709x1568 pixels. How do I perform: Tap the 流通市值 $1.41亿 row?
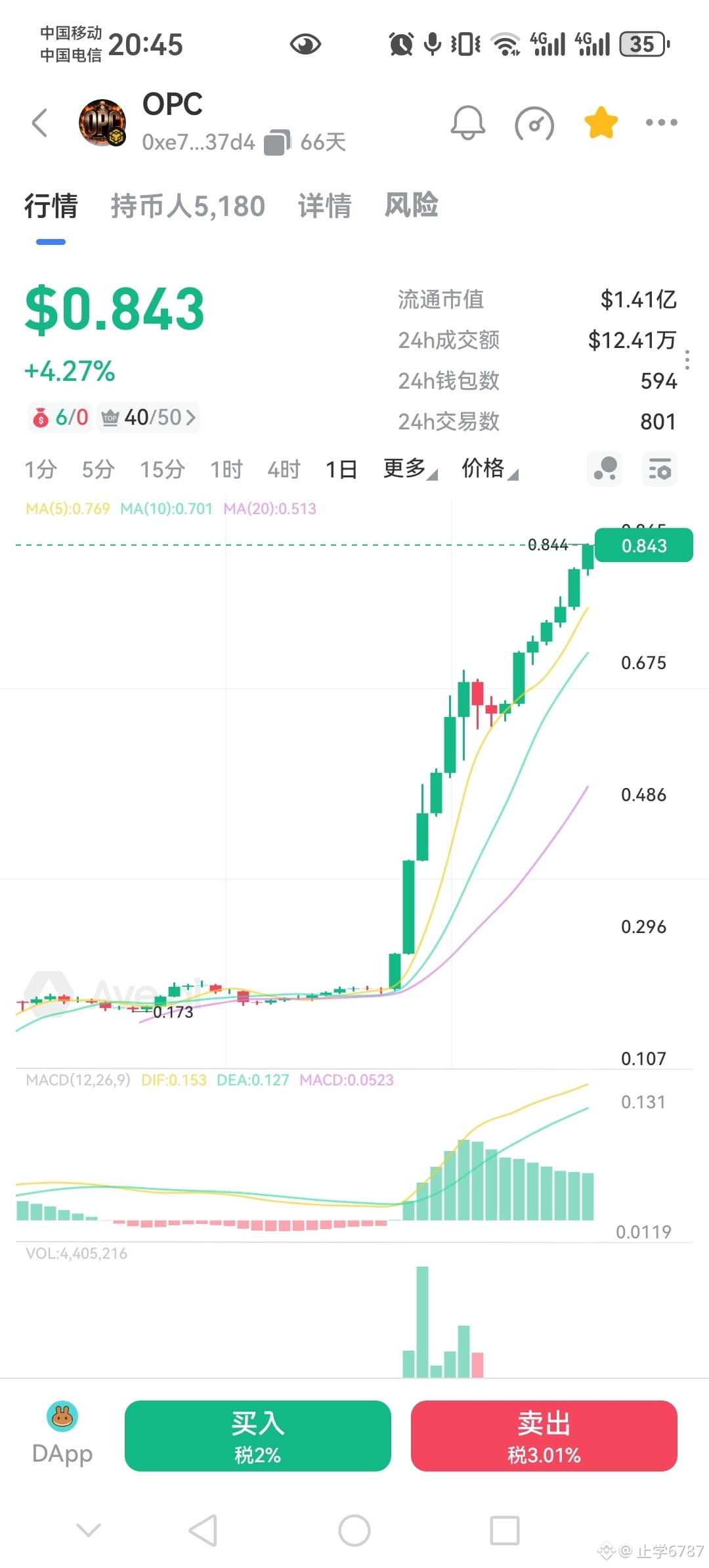(537, 299)
